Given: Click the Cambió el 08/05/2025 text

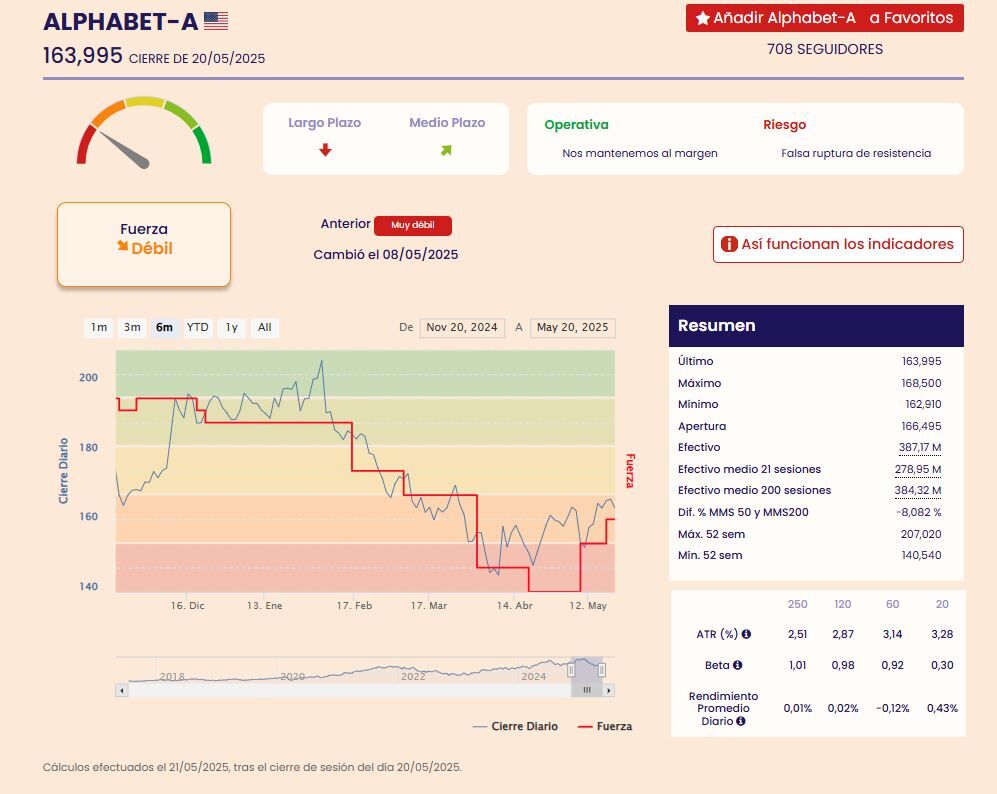Looking at the screenshot, I should coord(385,254).
